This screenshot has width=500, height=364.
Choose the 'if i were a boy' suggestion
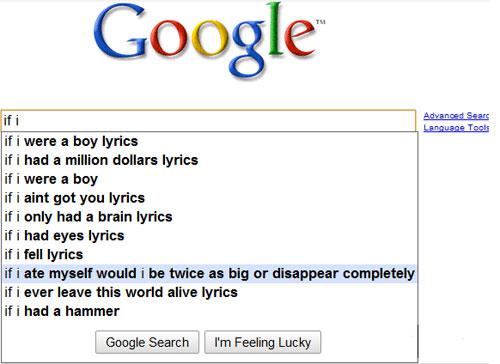tap(210, 179)
